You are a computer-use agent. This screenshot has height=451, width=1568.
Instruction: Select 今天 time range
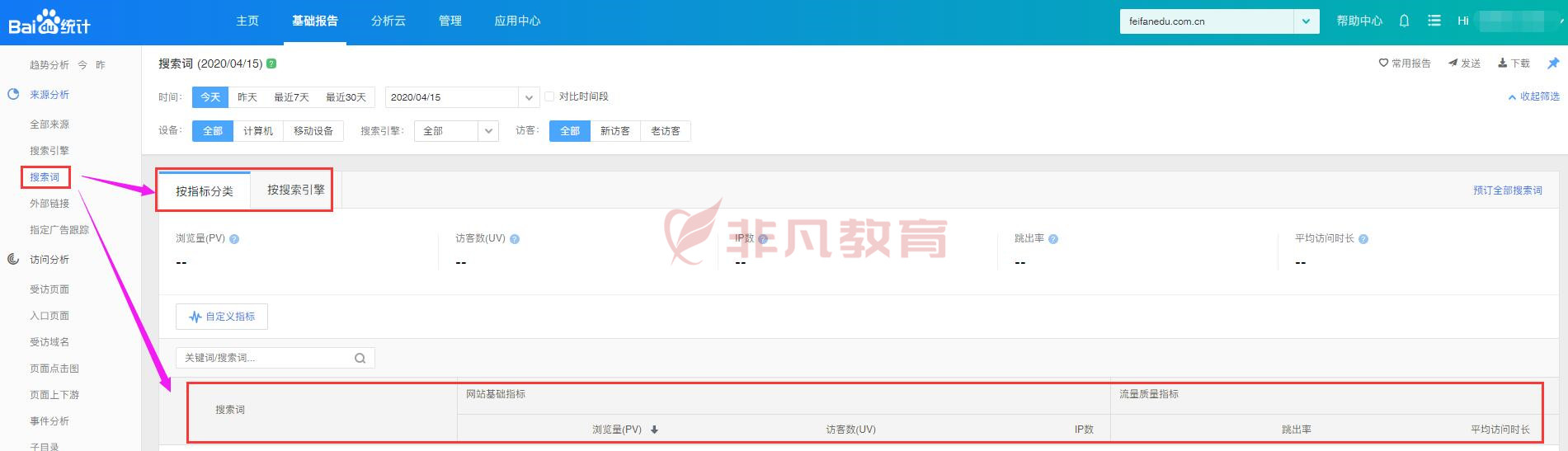pyautogui.click(x=210, y=97)
